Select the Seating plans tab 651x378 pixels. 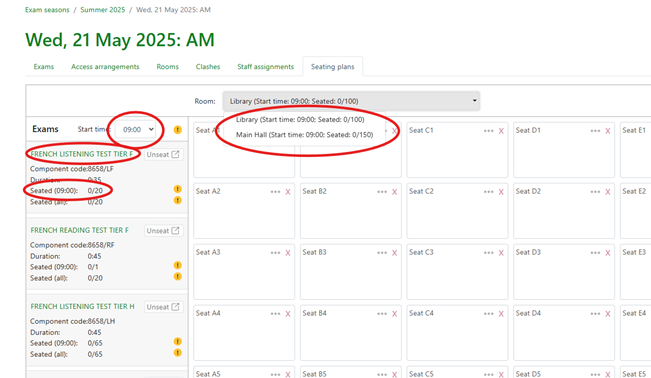[x=333, y=66]
